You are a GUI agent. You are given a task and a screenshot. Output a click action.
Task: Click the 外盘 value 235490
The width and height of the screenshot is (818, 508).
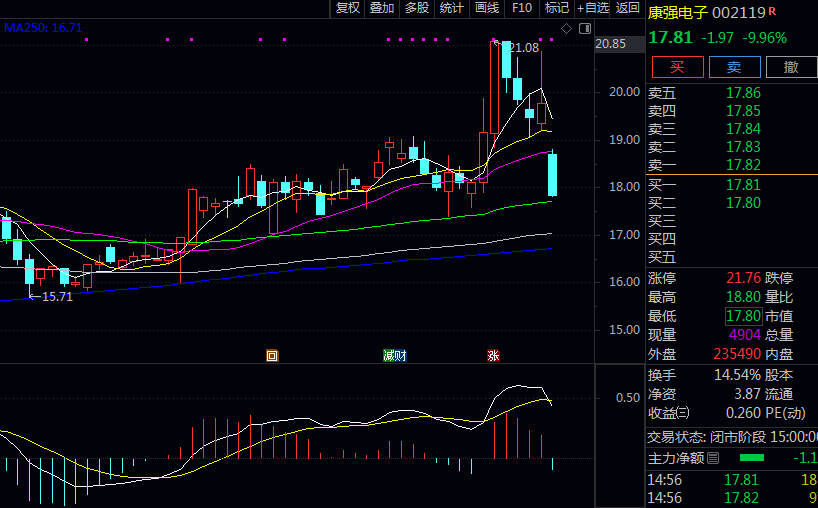click(x=737, y=354)
